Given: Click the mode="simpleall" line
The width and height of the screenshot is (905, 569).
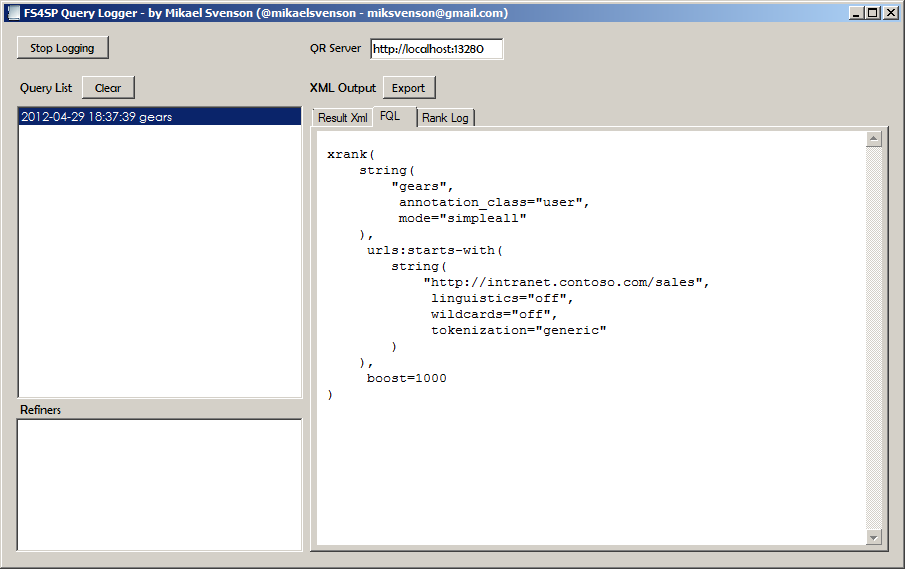Looking at the screenshot, I should click(462, 218).
